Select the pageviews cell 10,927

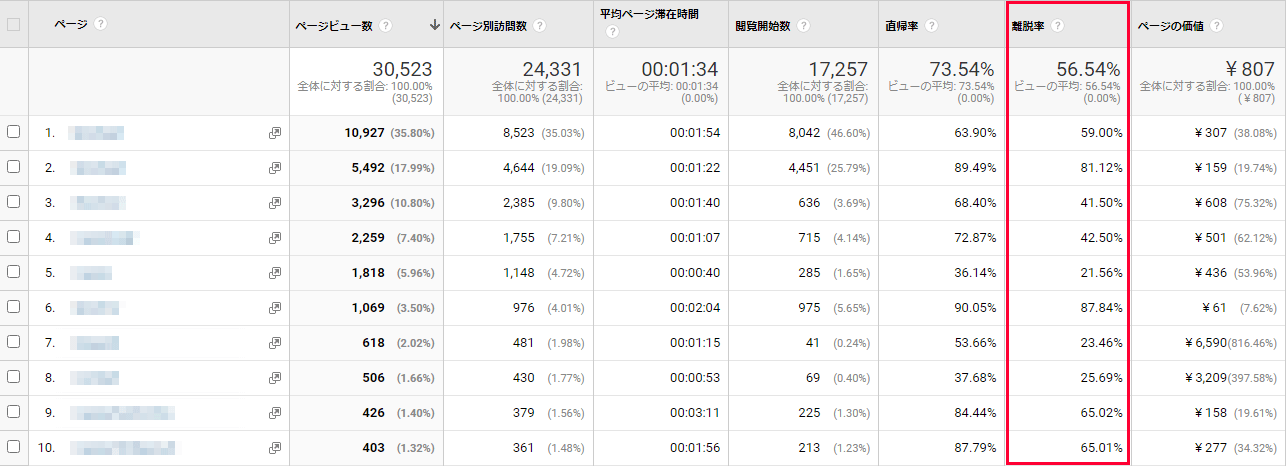click(x=364, y=133)
